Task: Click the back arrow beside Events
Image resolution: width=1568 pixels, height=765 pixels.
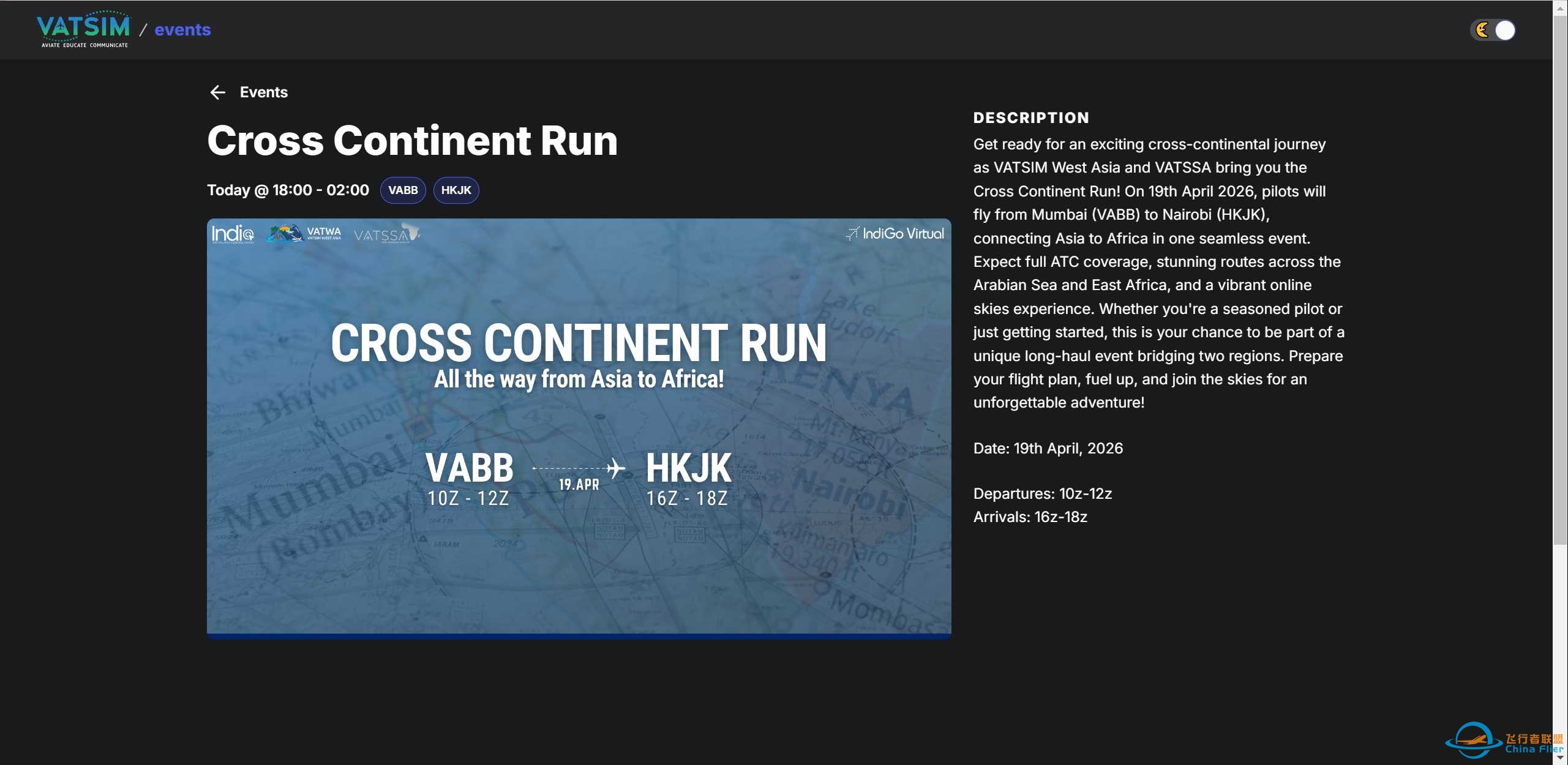Action: click(218, 92)
